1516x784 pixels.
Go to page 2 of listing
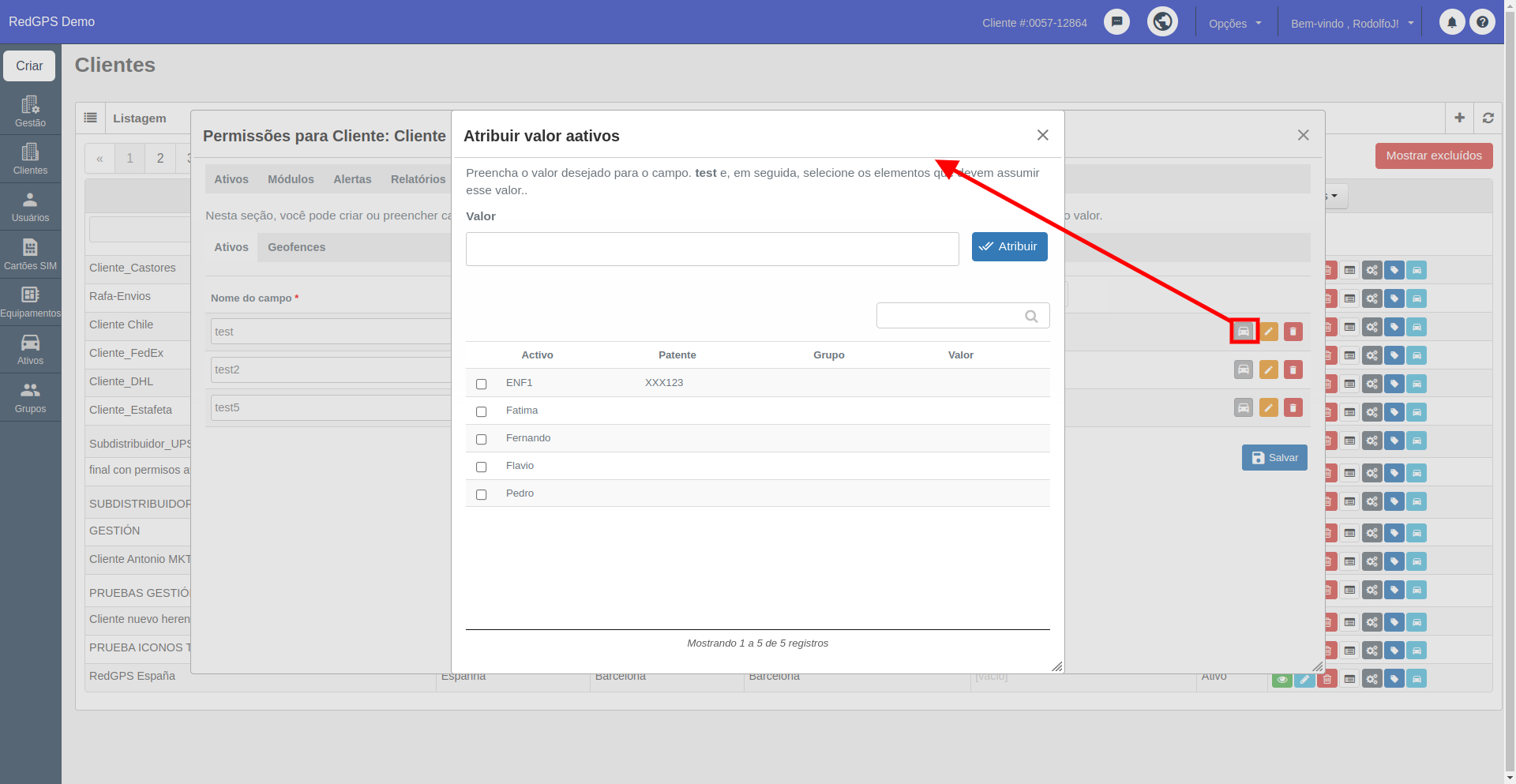[160, 158]
